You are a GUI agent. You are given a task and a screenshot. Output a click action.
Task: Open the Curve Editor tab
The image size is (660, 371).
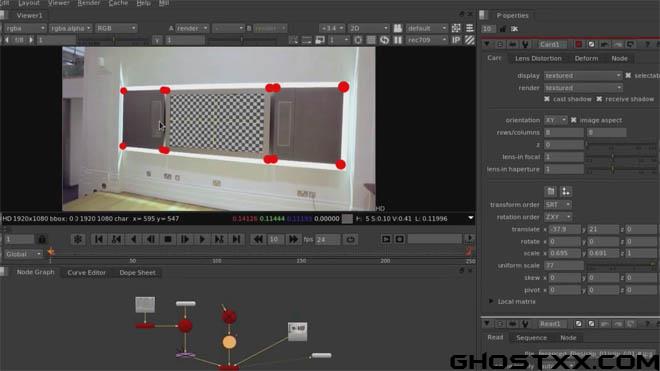[86, 272]
